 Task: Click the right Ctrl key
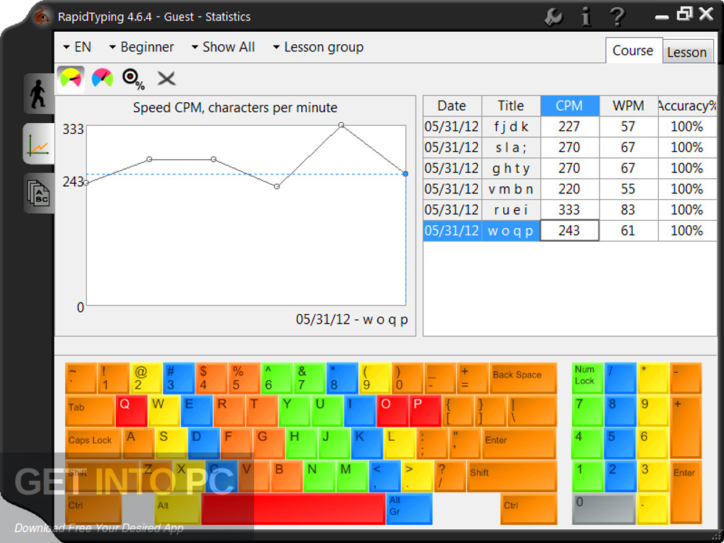click(x=529, y=508)
